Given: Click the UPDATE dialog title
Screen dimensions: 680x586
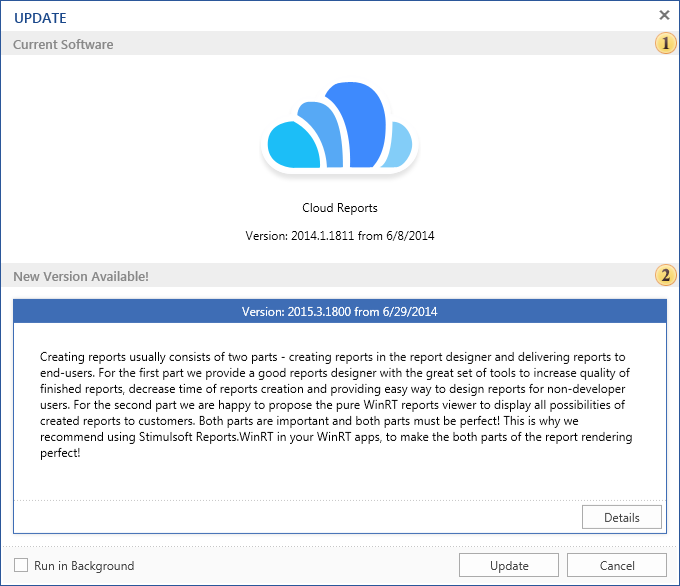Looking at the screenshot, I should (x=41, y=16).
